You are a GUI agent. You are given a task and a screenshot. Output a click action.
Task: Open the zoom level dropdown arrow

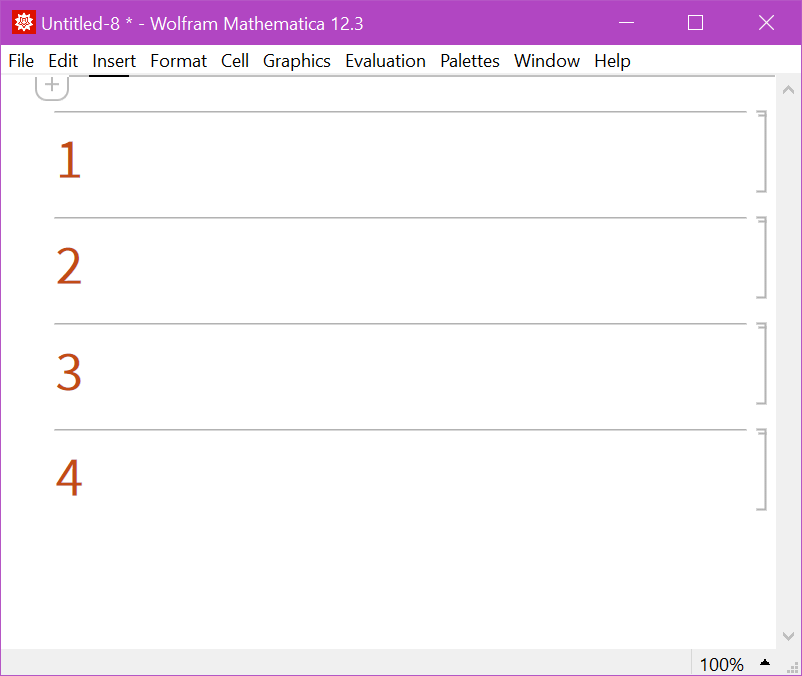(765, 663)
